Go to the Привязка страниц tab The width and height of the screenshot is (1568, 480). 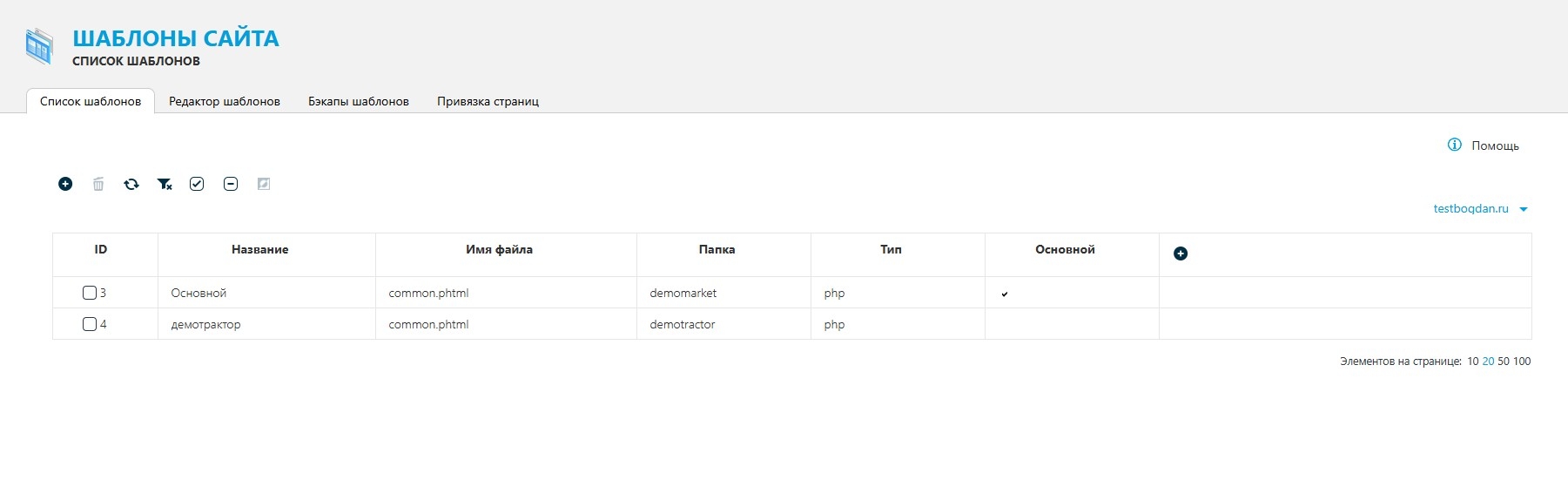tap(488, 101)
